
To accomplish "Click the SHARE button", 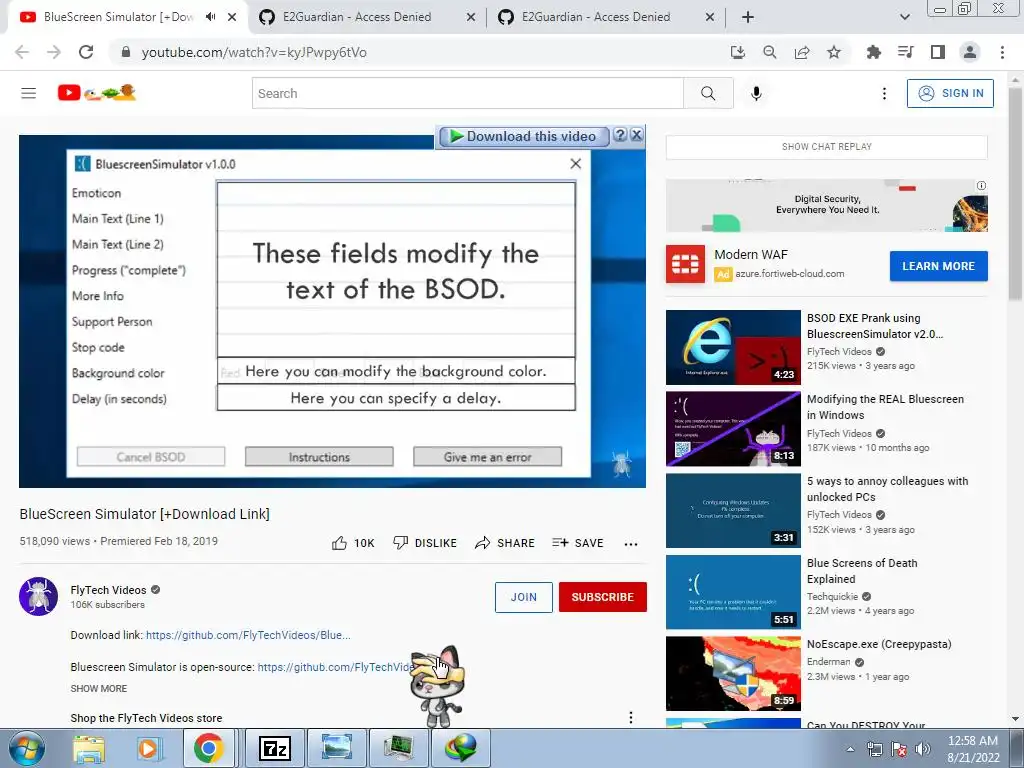I will 505,543.
